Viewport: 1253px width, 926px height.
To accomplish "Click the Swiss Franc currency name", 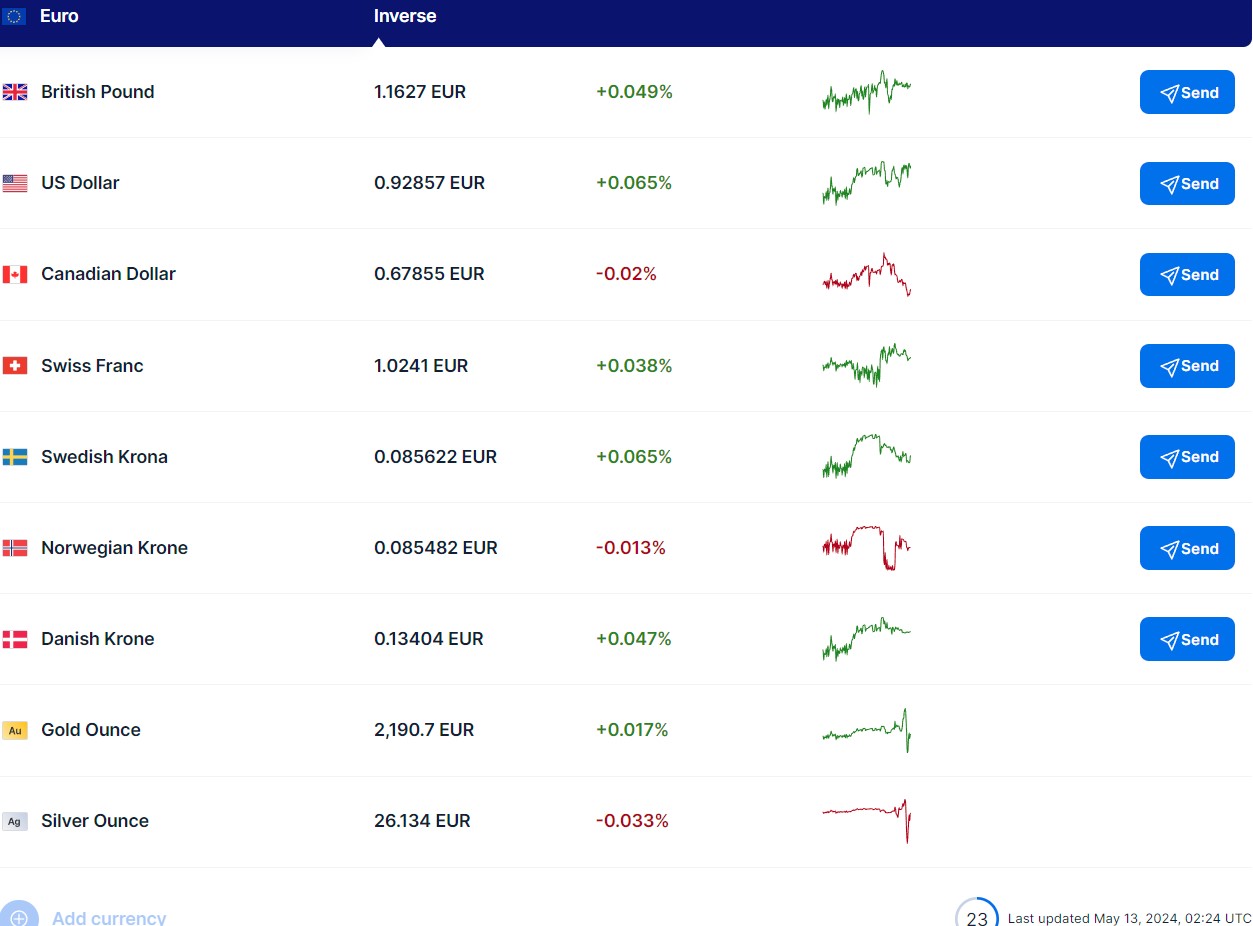I will 92,366.
